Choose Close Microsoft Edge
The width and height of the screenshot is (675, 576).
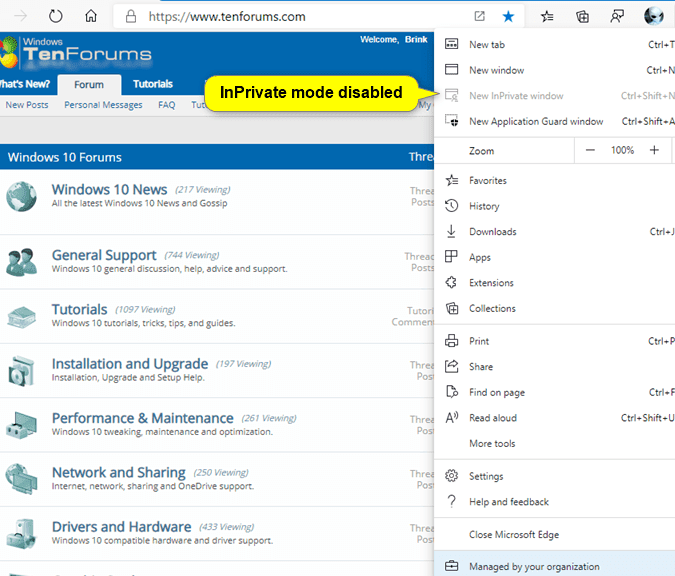[x=554, y=534]
